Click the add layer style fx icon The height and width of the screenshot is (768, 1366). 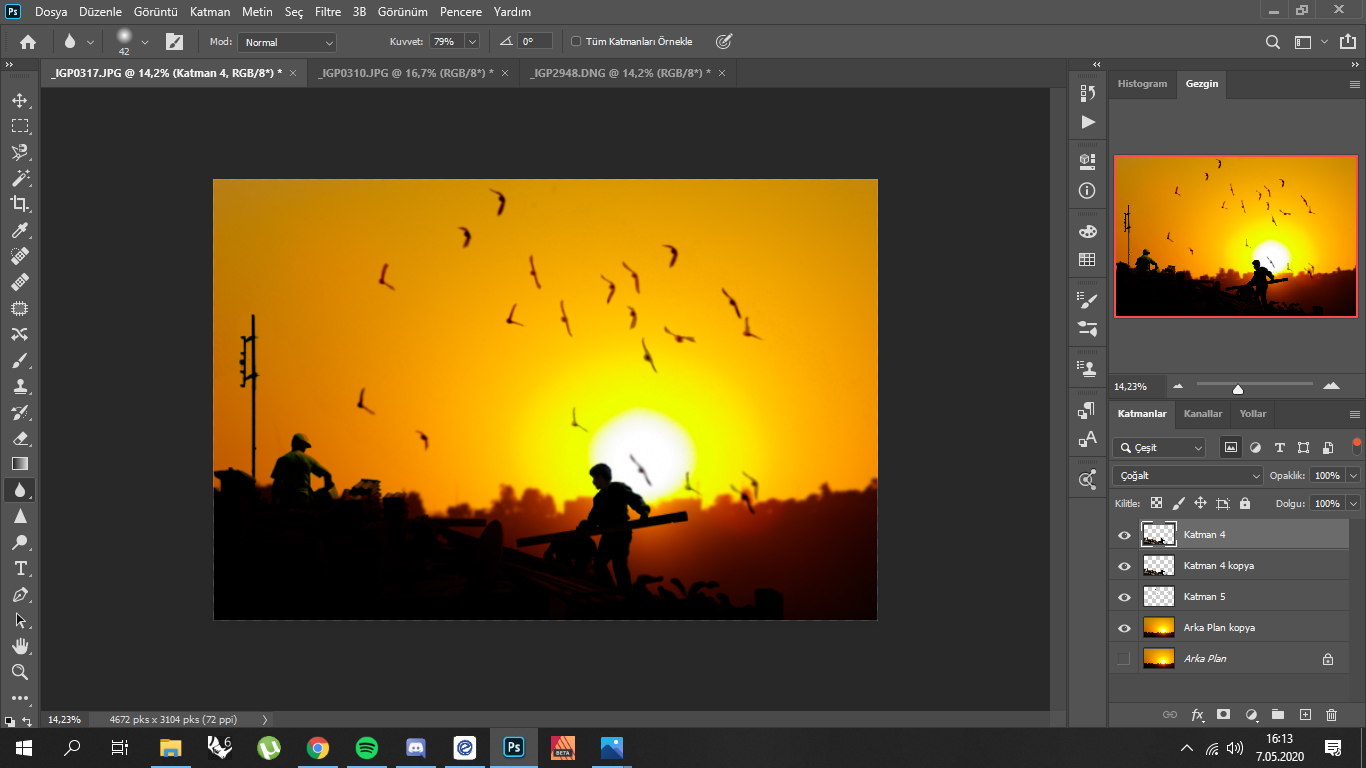(1197, 715)
